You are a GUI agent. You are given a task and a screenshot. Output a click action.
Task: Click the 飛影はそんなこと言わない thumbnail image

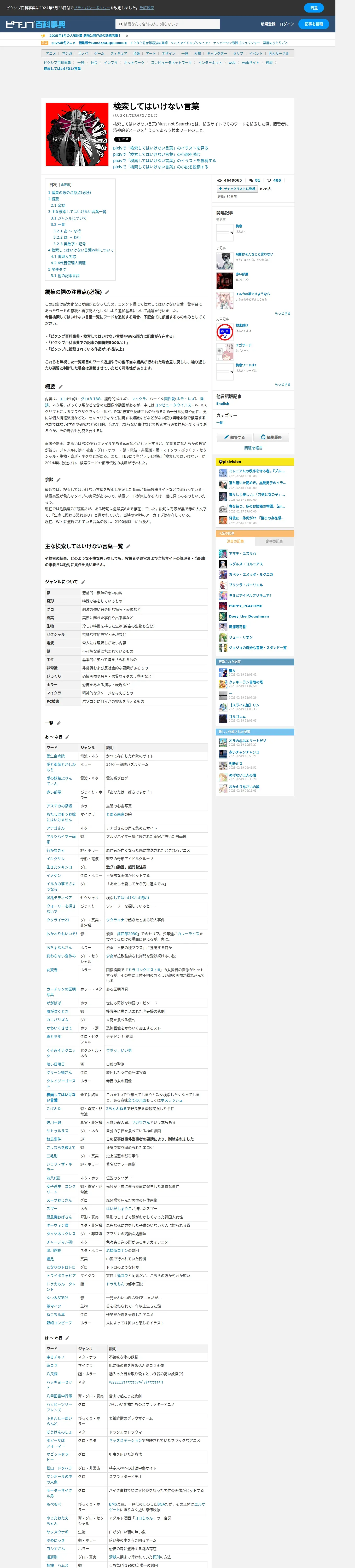[225, 261]
